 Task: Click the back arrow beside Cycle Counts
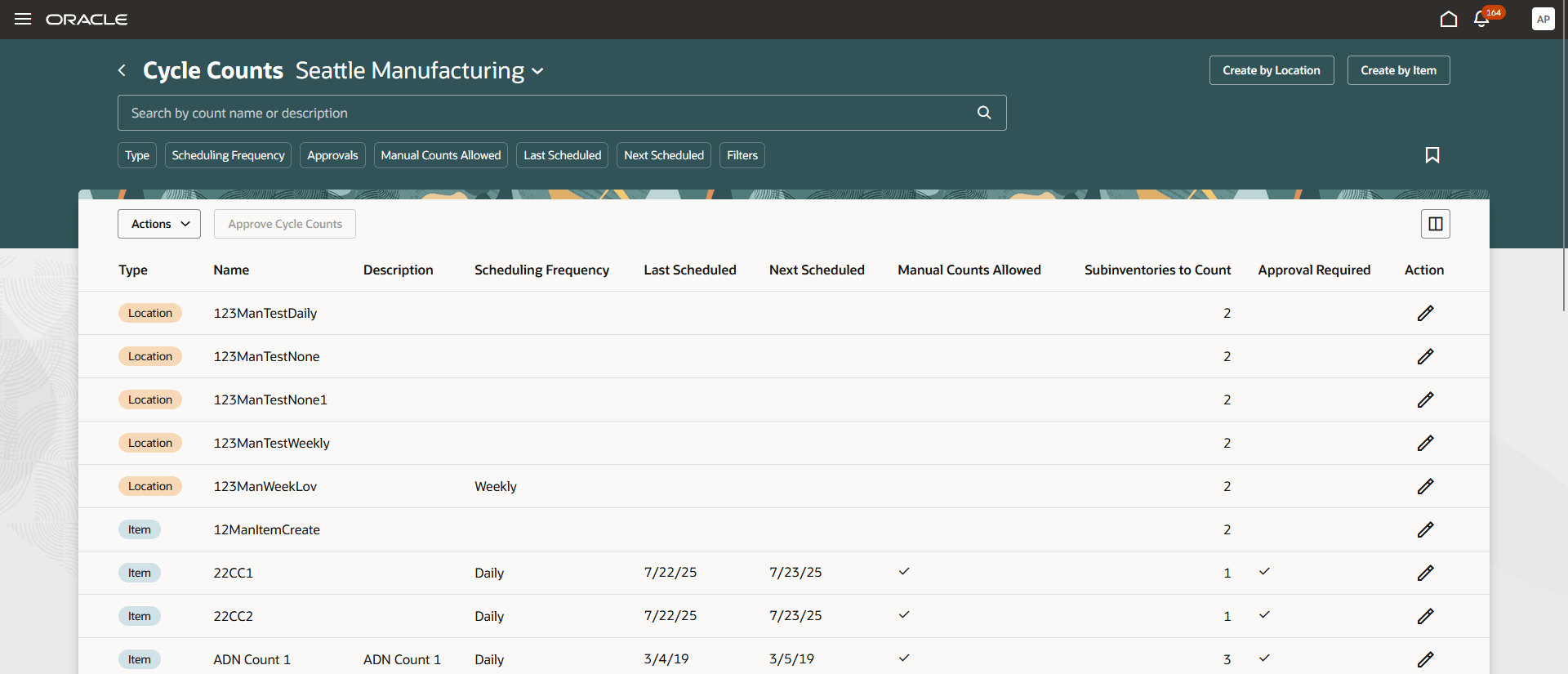click(122, 70)
